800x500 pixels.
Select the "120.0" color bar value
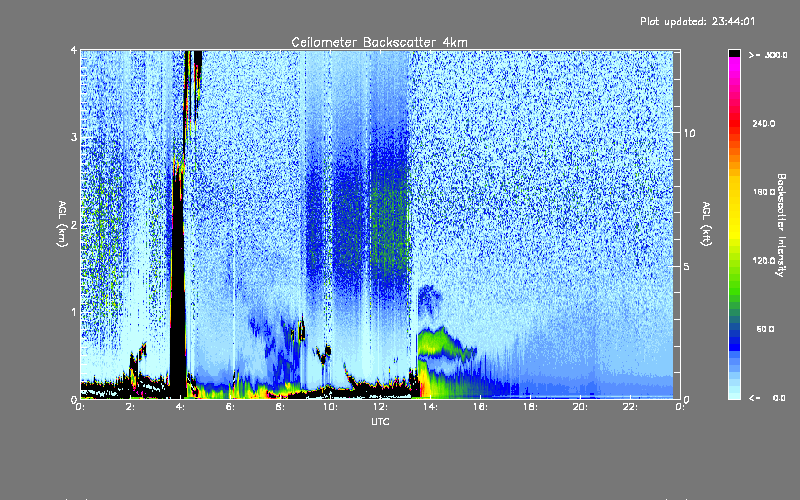click(764, 260)
